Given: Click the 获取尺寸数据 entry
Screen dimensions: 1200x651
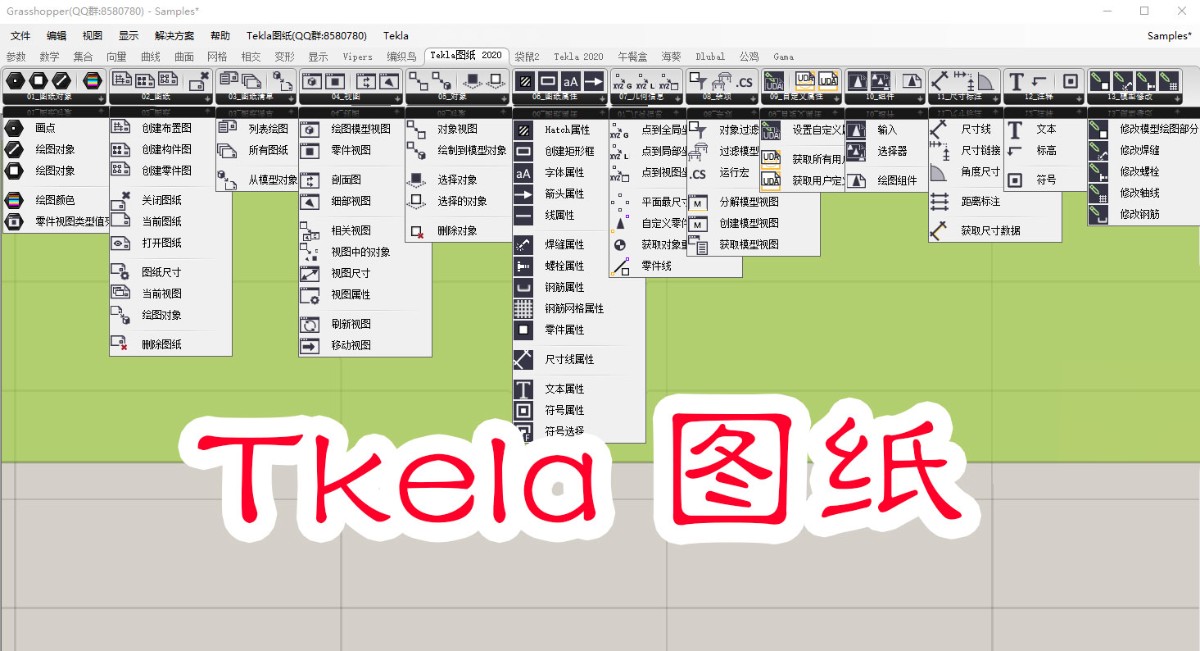Looking at the screenshot, I should pos(990,230).
